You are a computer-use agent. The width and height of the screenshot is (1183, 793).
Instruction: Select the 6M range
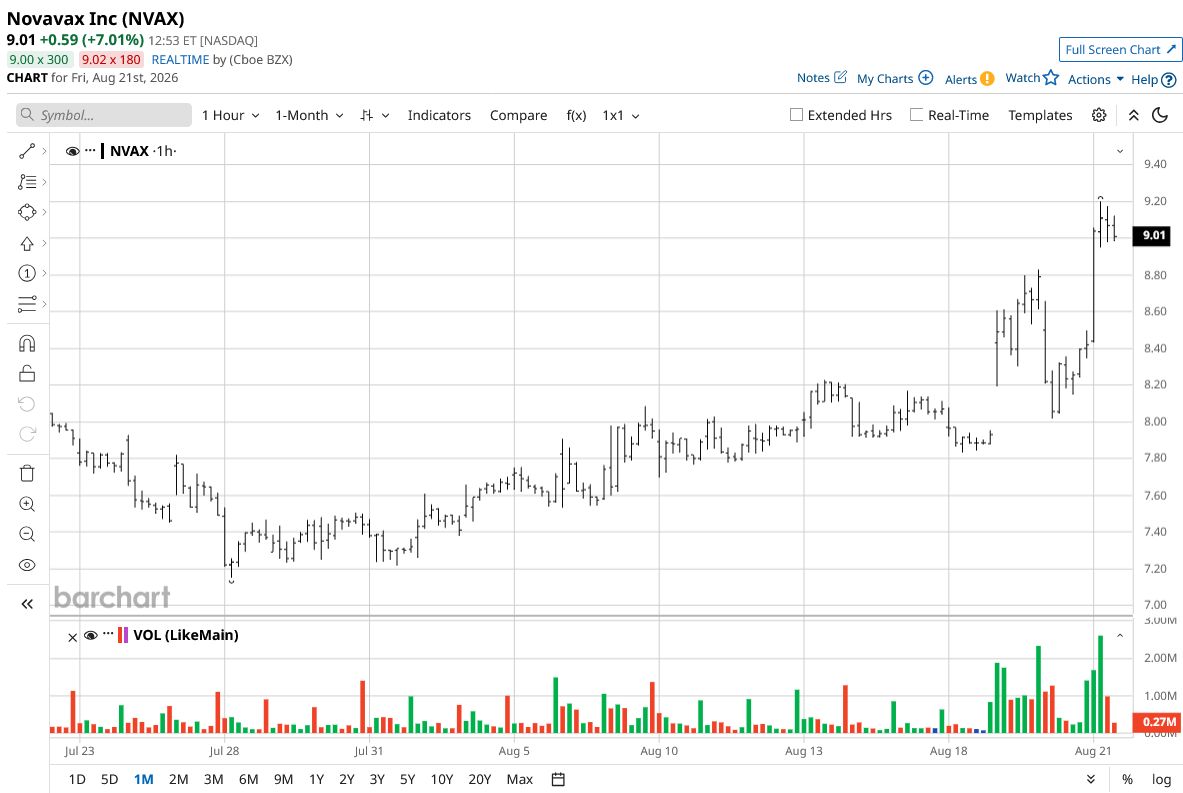pyautogui.click(x=248, y=779)
